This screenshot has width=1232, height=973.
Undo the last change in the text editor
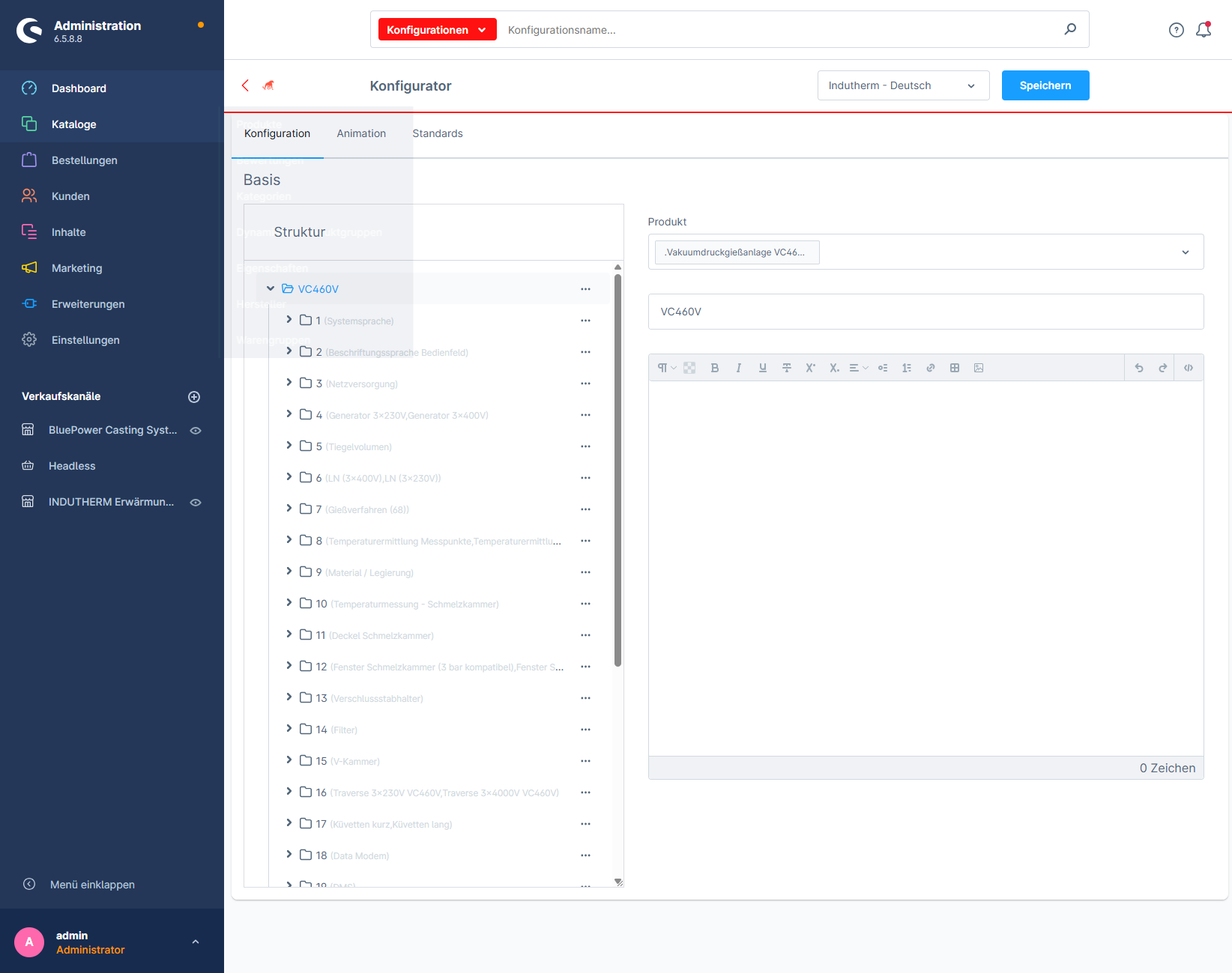tap(1138, 368)
